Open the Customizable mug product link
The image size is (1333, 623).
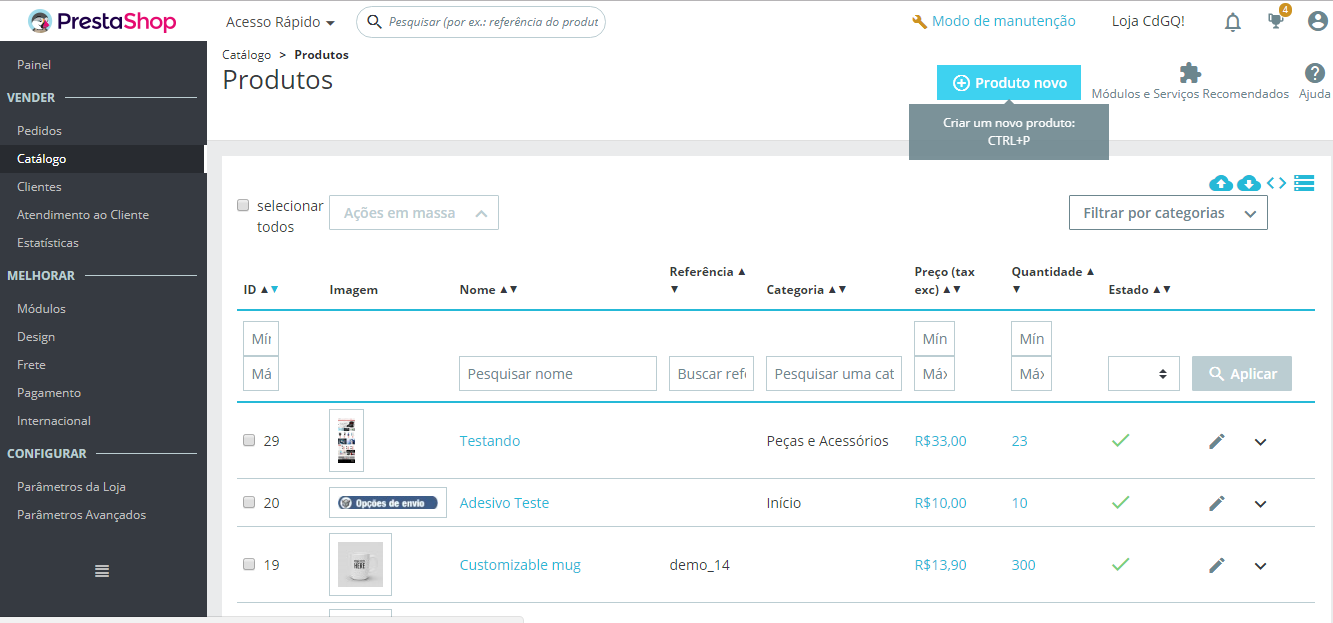click(x=520, y=565)
